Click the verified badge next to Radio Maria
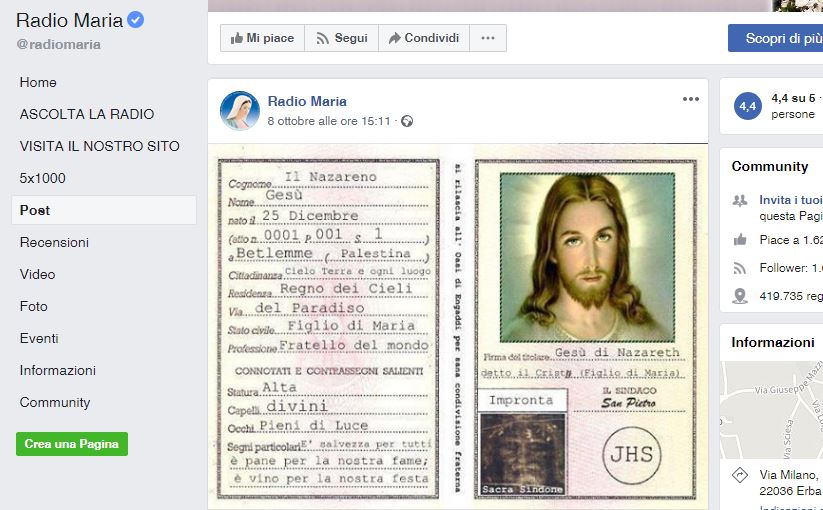This screenshot has width=823, height=510. 135,20
